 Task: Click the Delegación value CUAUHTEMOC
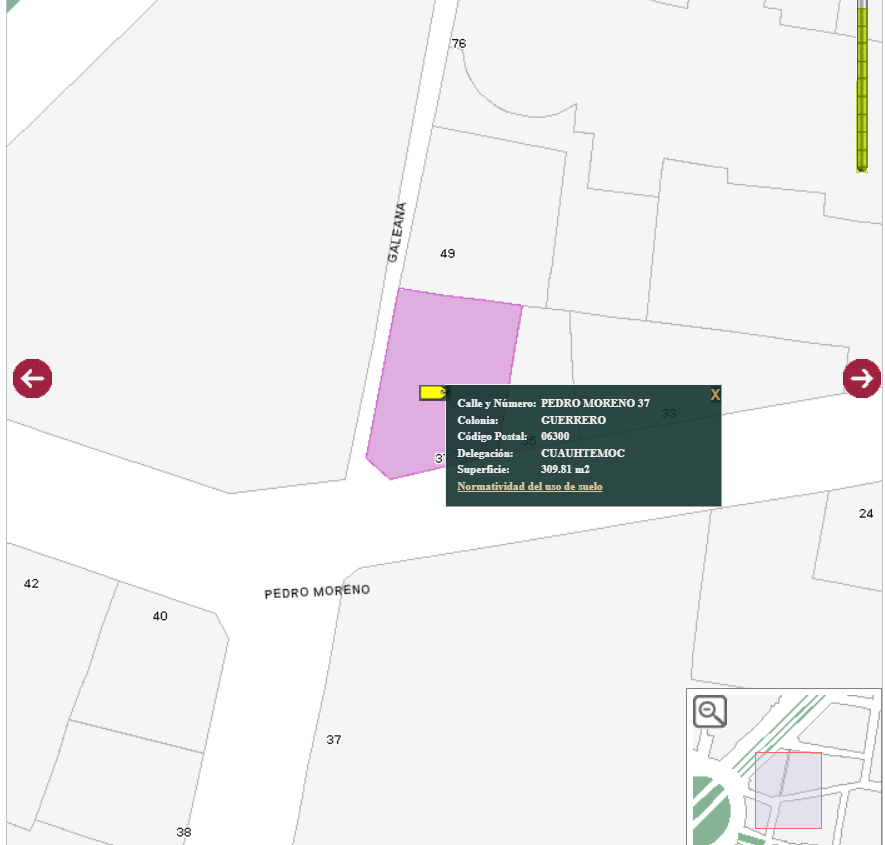click(582, 453)
